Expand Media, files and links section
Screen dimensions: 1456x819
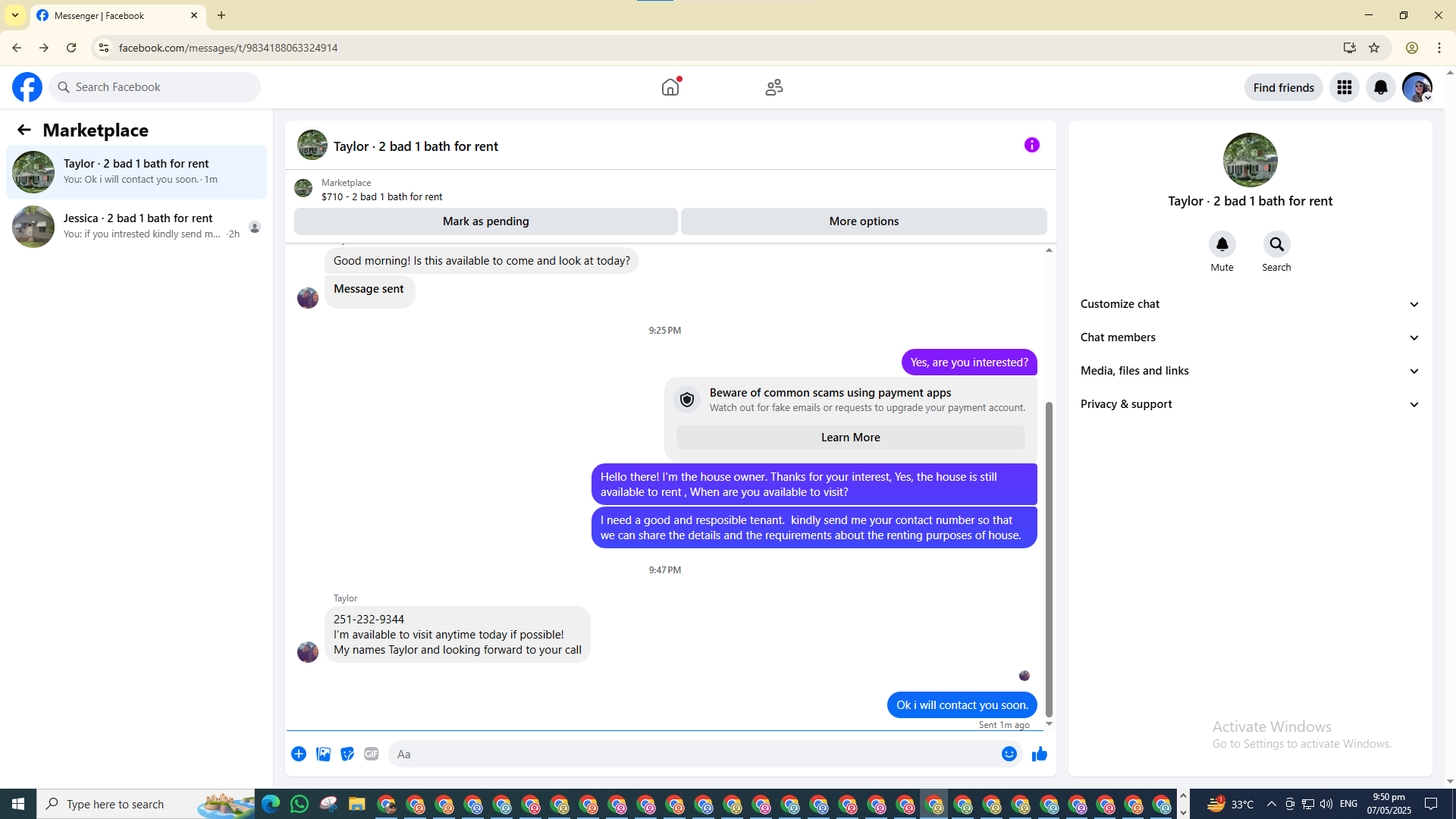1250,371
